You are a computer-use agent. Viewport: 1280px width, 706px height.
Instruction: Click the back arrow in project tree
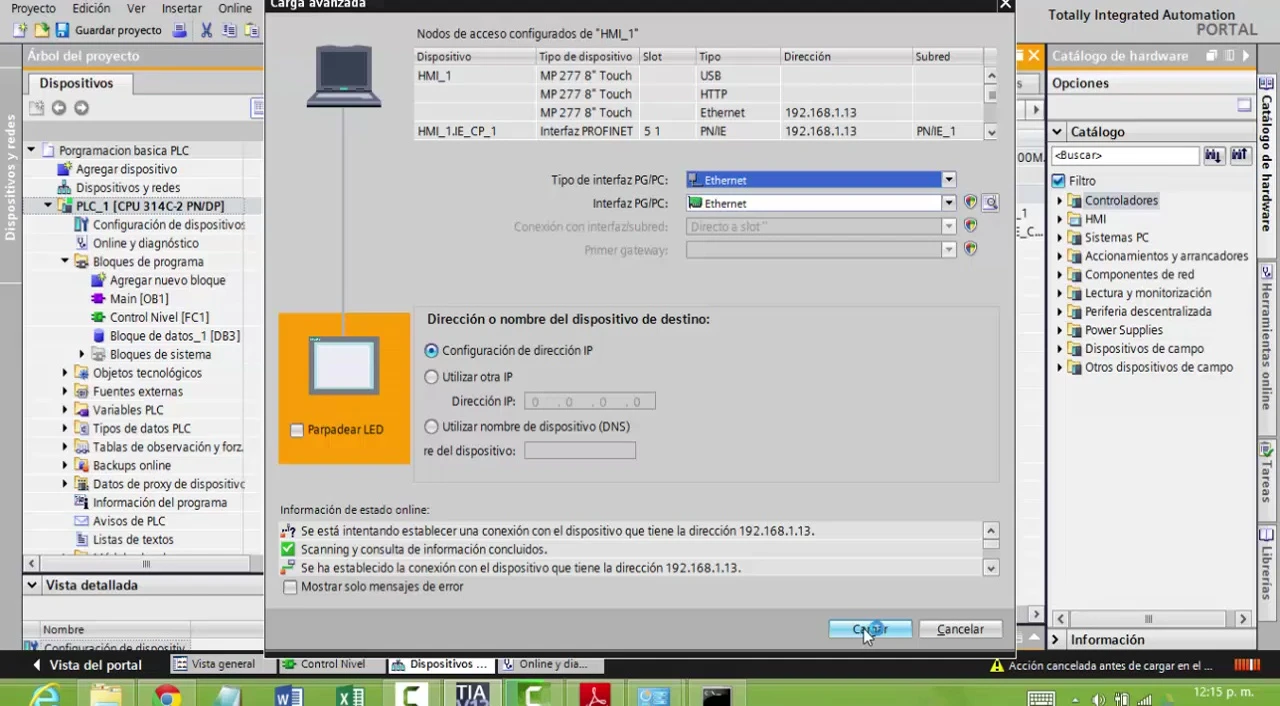(x=59, y=108)
